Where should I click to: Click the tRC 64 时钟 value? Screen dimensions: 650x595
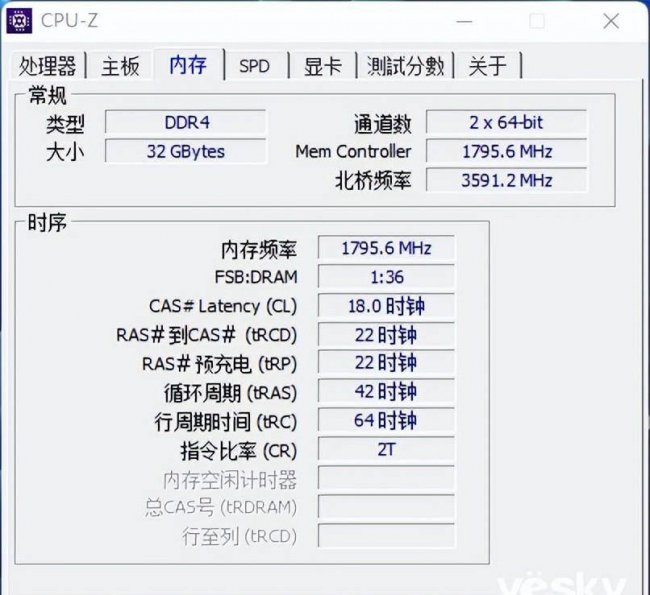[x=386, y=420]
